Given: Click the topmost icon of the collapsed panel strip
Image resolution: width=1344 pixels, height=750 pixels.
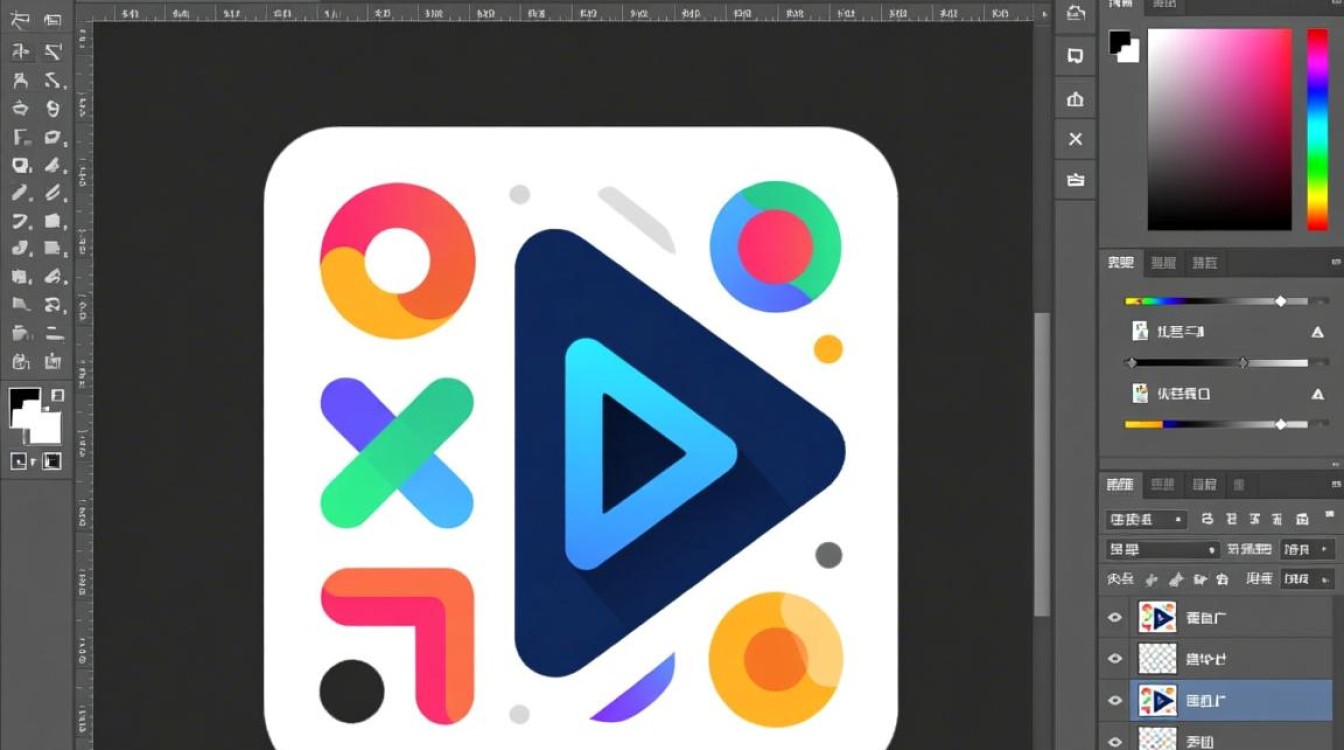Looking at the screenshot, I should (x=1075, y=13).
